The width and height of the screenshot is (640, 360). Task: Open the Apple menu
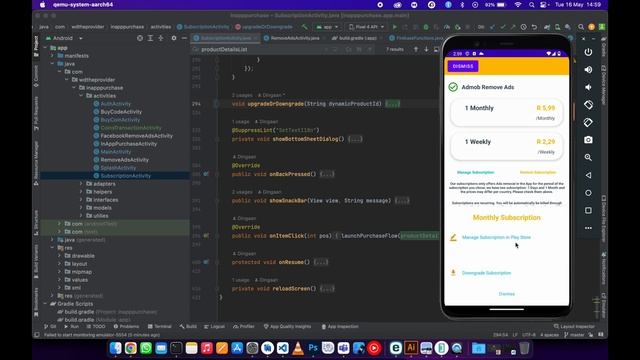pos(42,5)
